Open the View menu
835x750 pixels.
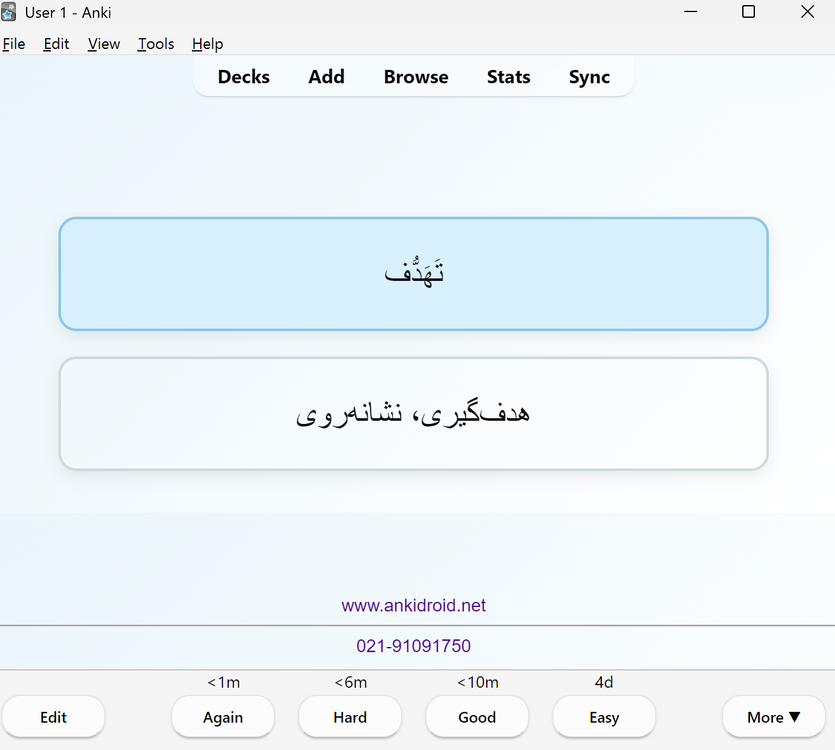click(x=104, y=44)
